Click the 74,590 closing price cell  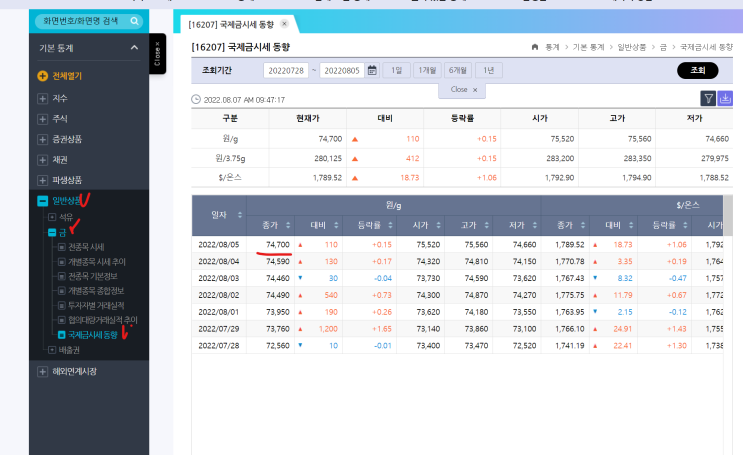point(271,261)
